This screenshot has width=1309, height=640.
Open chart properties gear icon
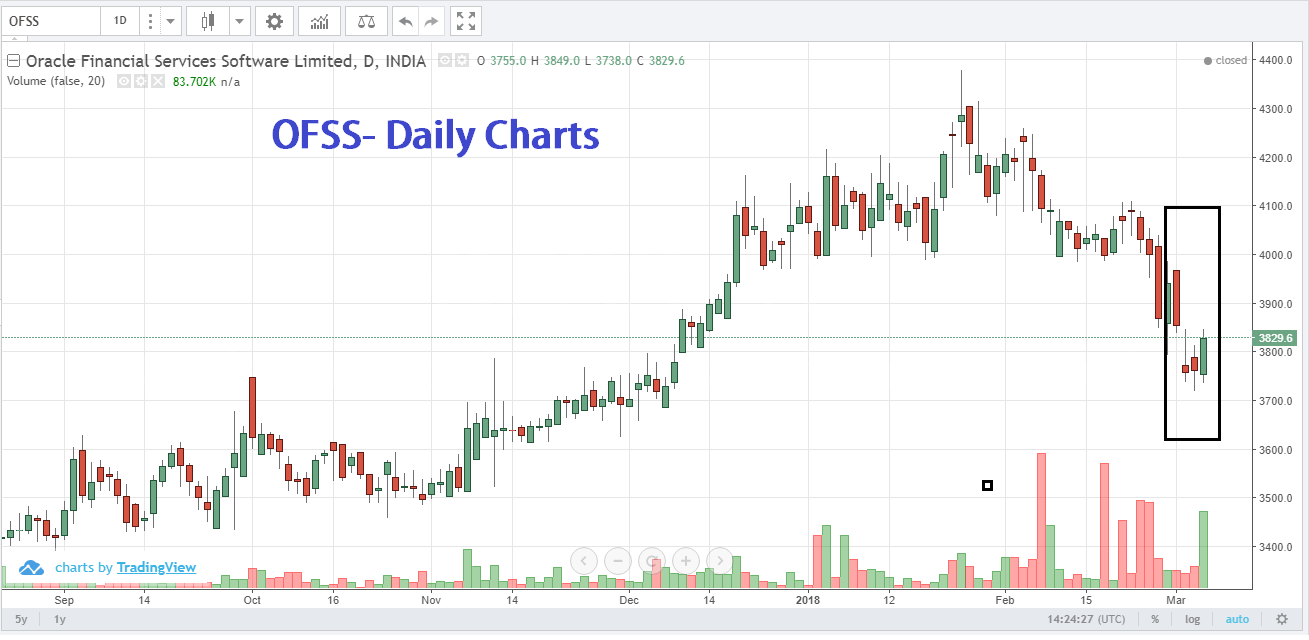274,20
